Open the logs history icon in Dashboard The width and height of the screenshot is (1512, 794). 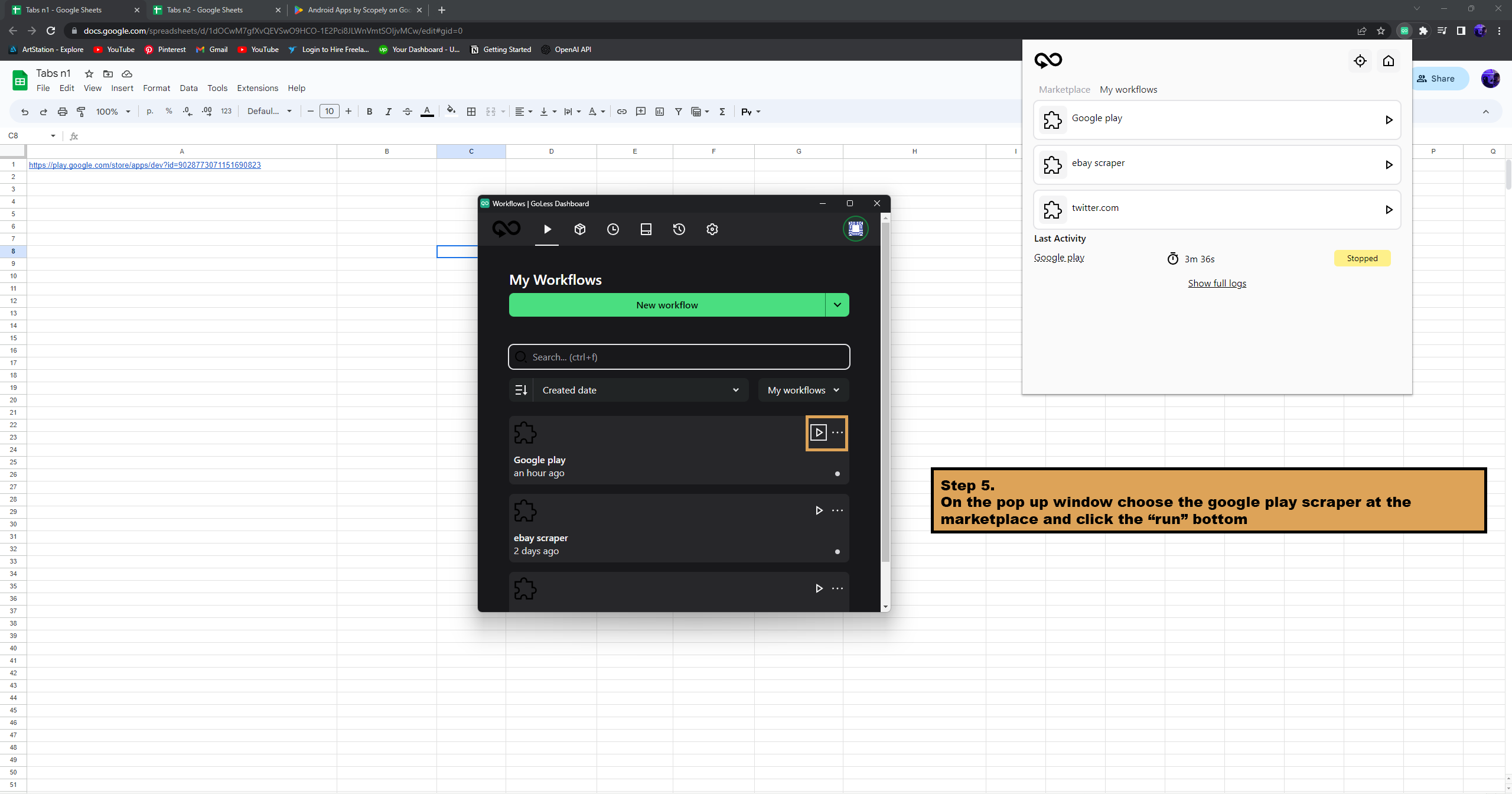click(679, 229)
